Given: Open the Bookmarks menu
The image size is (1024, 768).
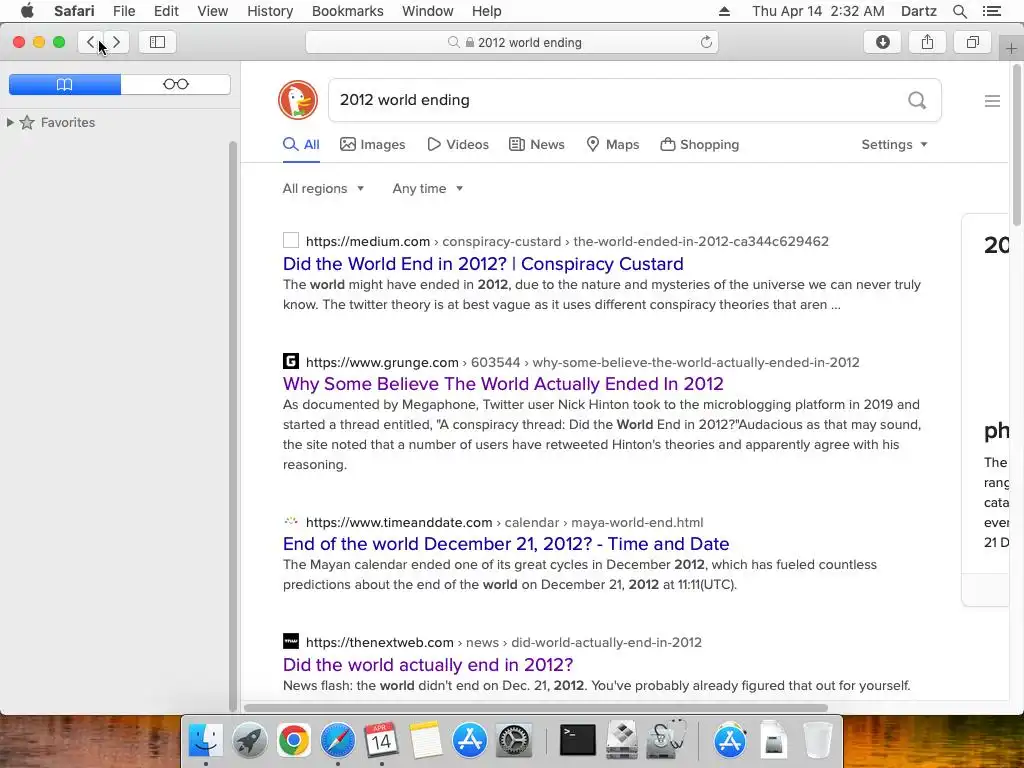Looking at the screenshot, I should point(347,11).
